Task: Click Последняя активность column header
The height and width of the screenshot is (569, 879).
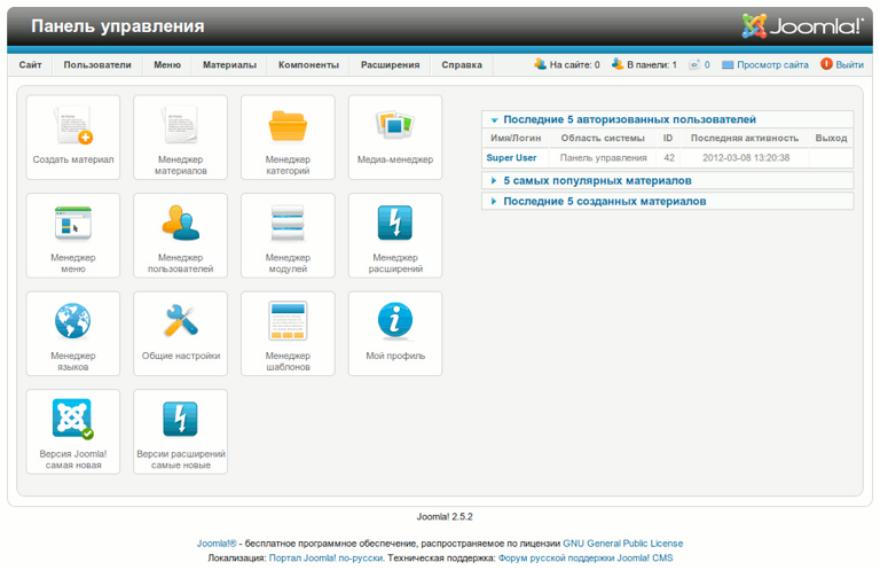Action: (x=744, y=138)
